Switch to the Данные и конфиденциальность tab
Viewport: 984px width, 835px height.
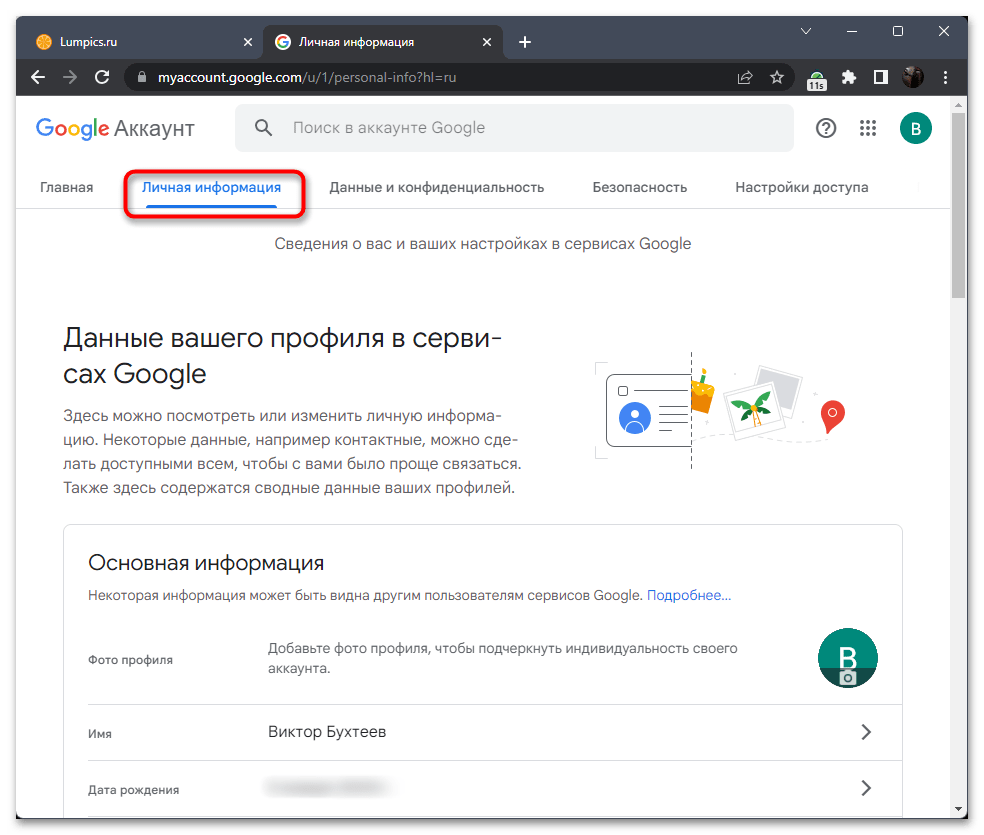pyautogui.click(x=437, y=187)
